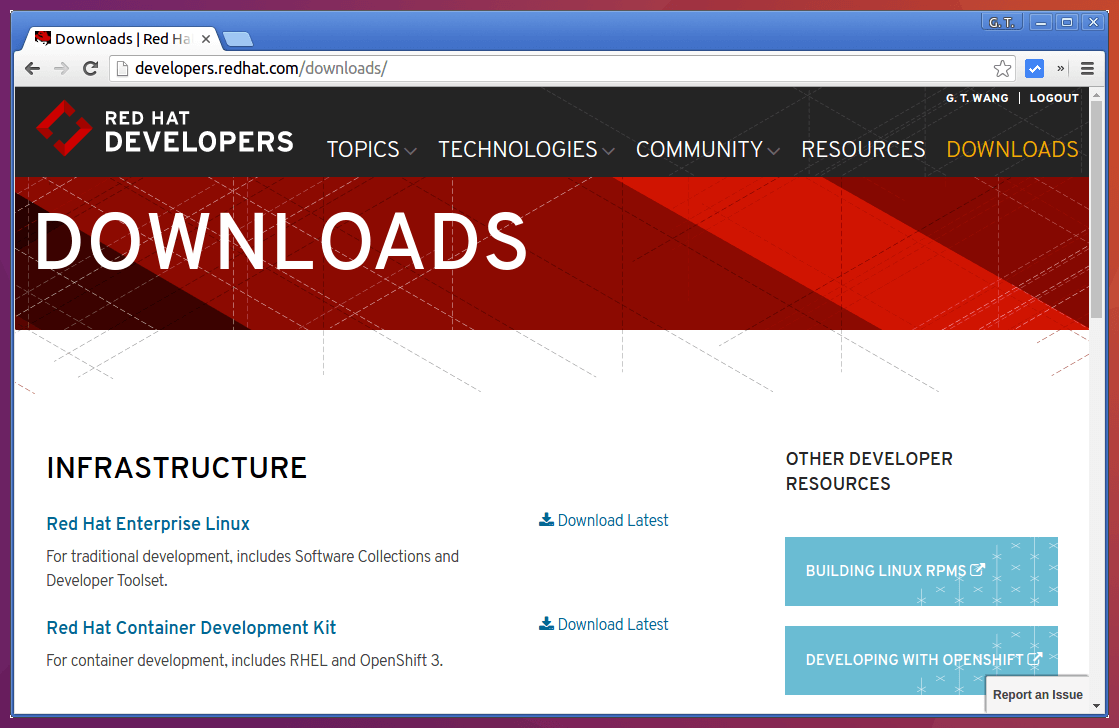Click the LOGOUT link
This screenshot has width=1119, height=728.
click(x=1054, y=97)
